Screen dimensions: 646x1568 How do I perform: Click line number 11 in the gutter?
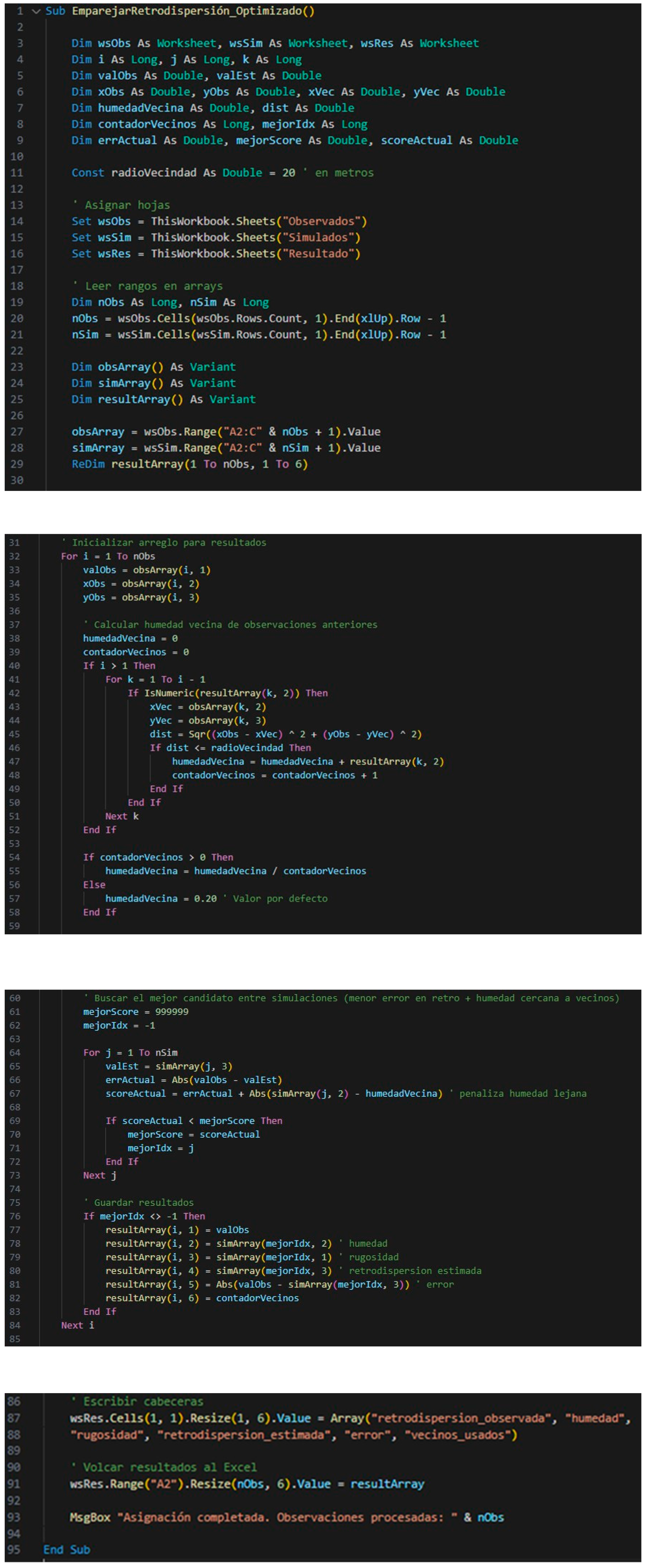click(x=17, y=173)
